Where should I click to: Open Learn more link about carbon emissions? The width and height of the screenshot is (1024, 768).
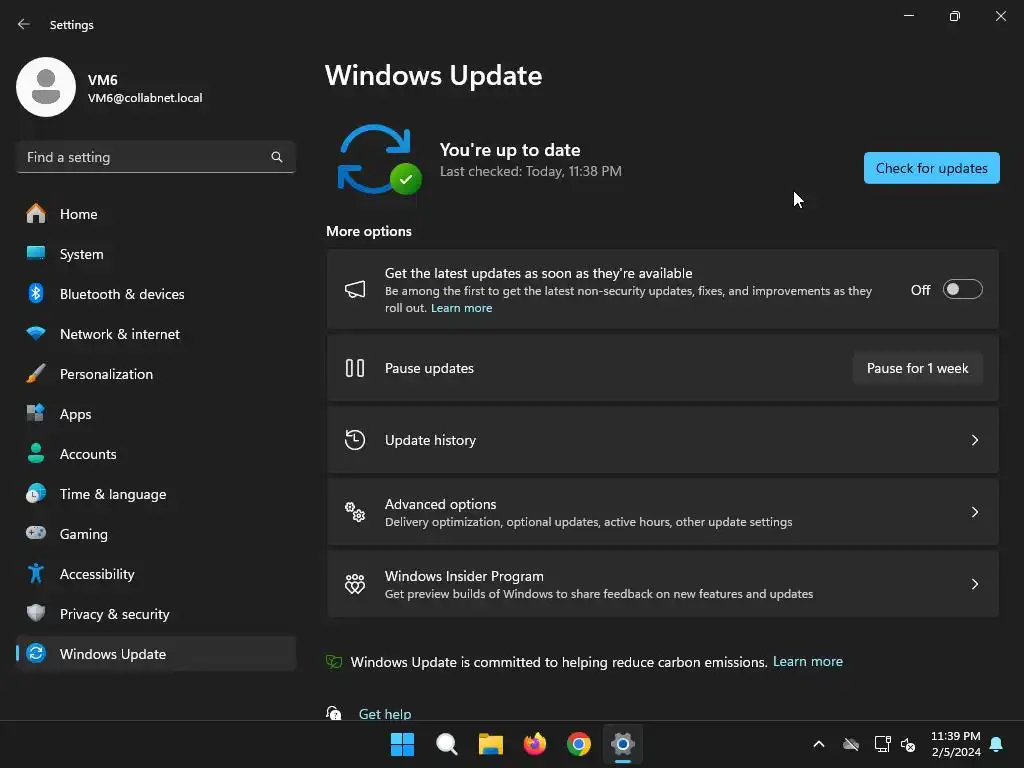tap(808, 662)
